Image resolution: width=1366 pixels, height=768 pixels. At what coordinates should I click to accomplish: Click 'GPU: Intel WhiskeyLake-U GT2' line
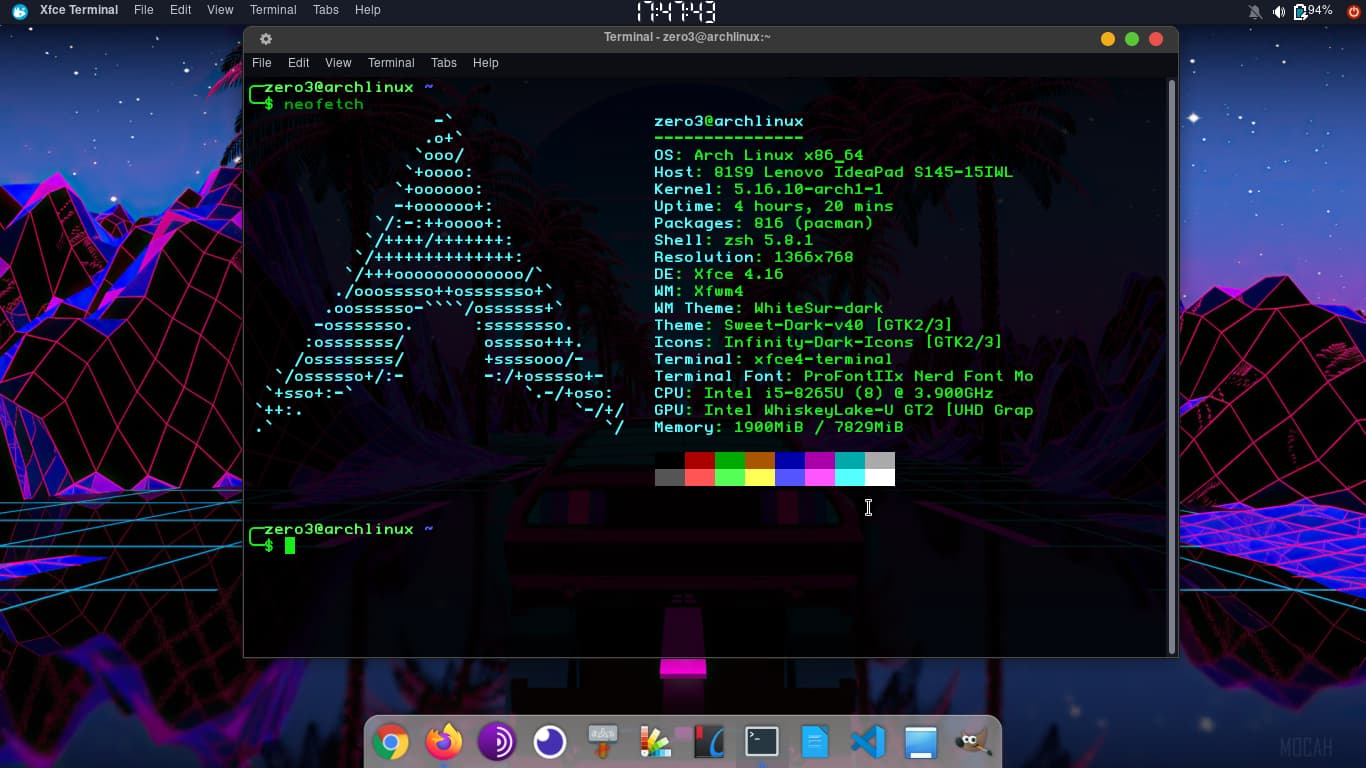coord(844,410)
